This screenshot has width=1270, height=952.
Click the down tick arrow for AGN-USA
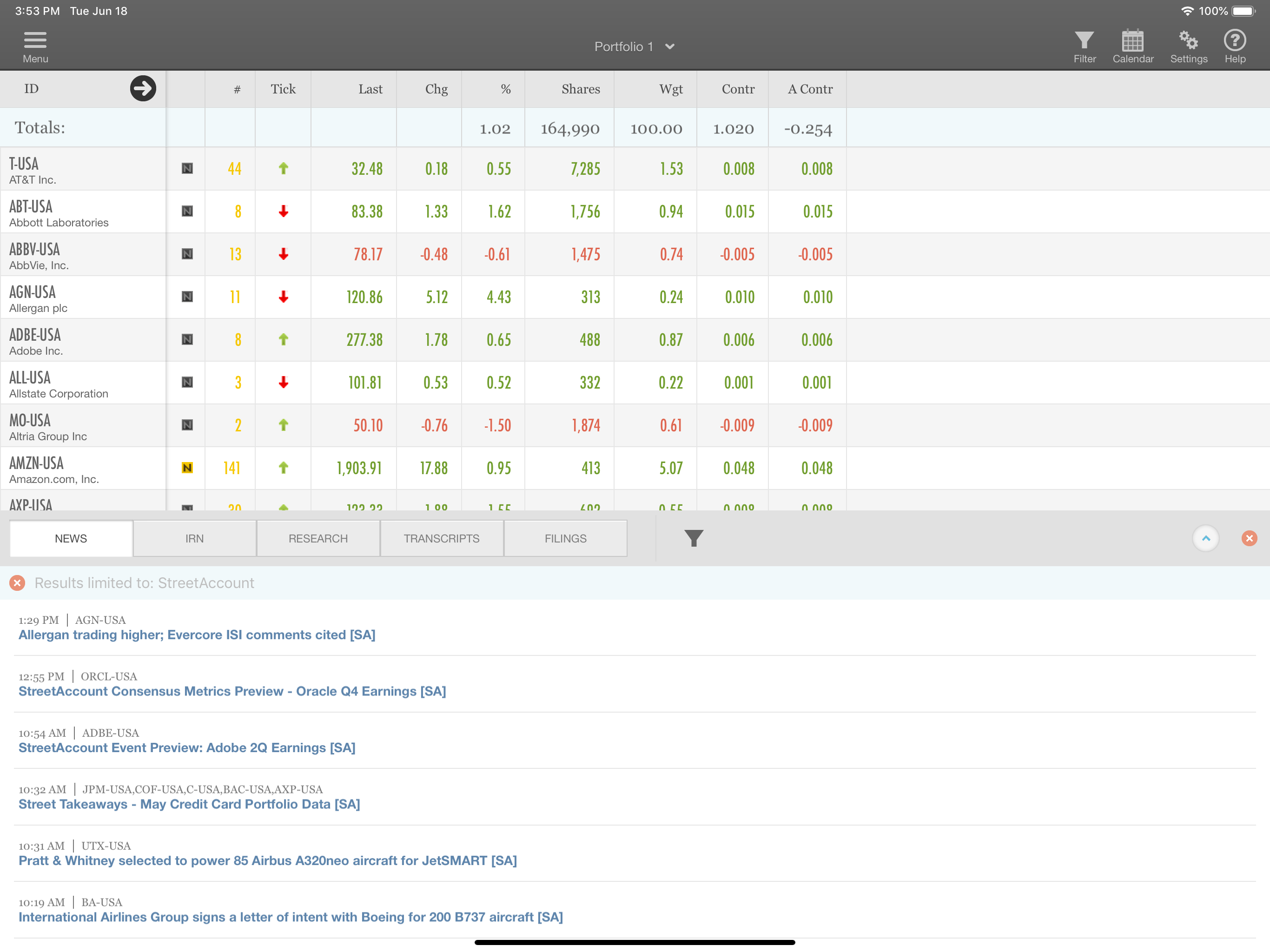pyautogui.click(x=284, y=297)
